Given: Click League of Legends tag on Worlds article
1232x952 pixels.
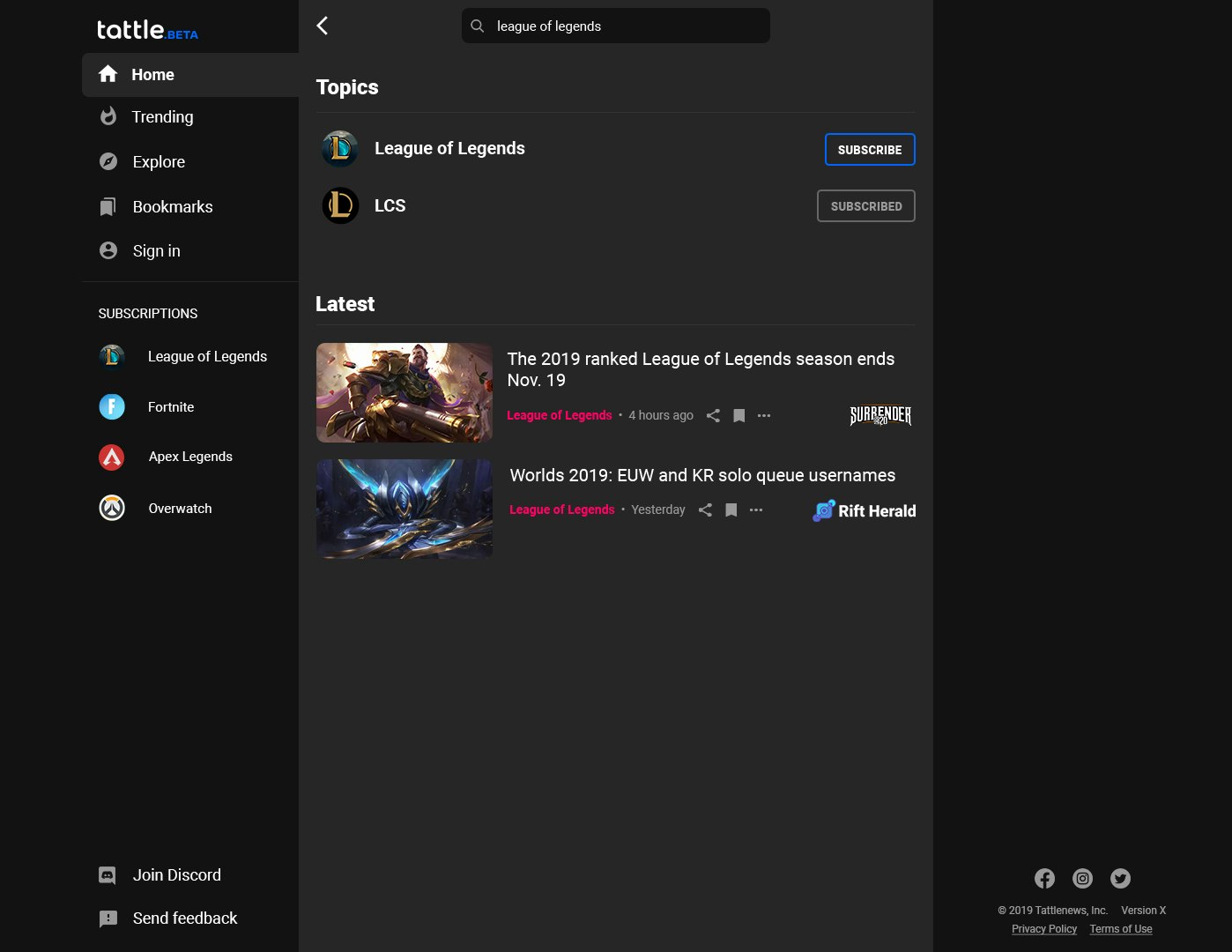Looking at the screenshot, I should pos(562,509).
